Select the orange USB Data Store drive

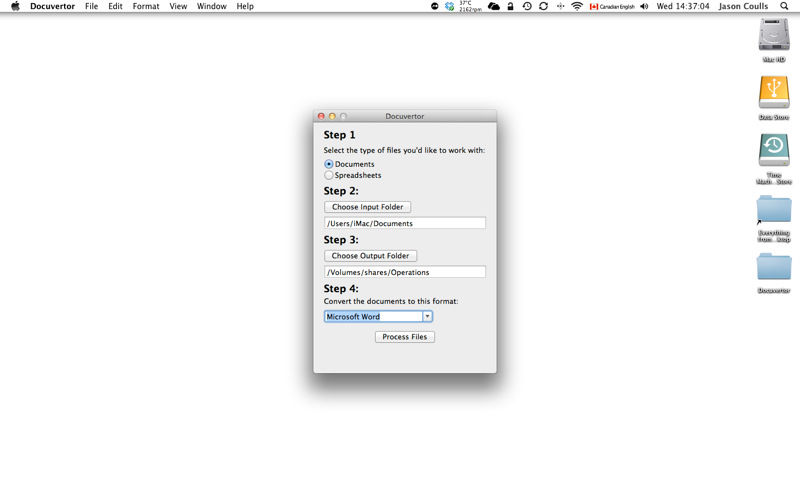pos(774,92)
